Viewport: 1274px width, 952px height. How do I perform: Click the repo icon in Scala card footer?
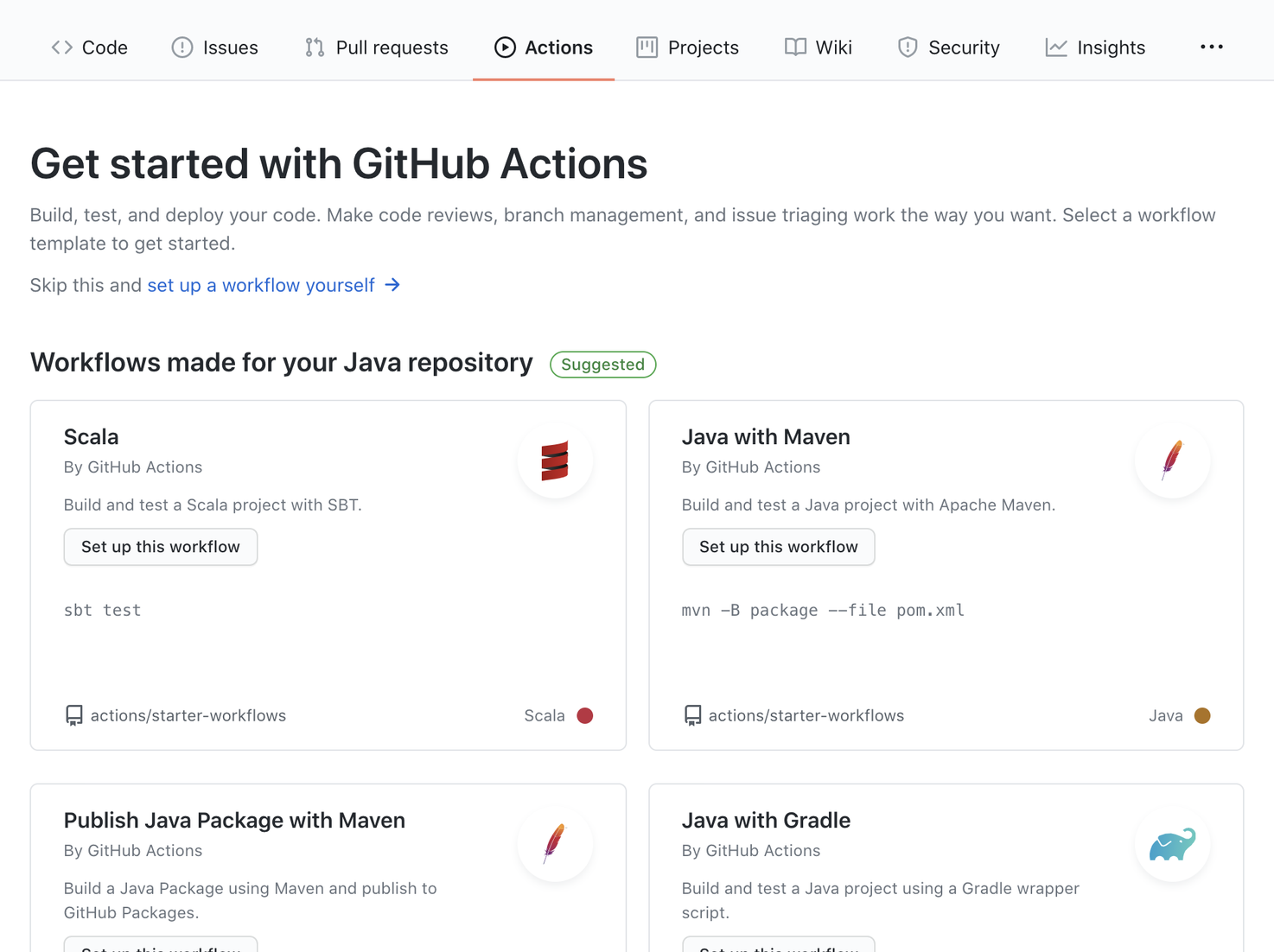coord(74,715)
